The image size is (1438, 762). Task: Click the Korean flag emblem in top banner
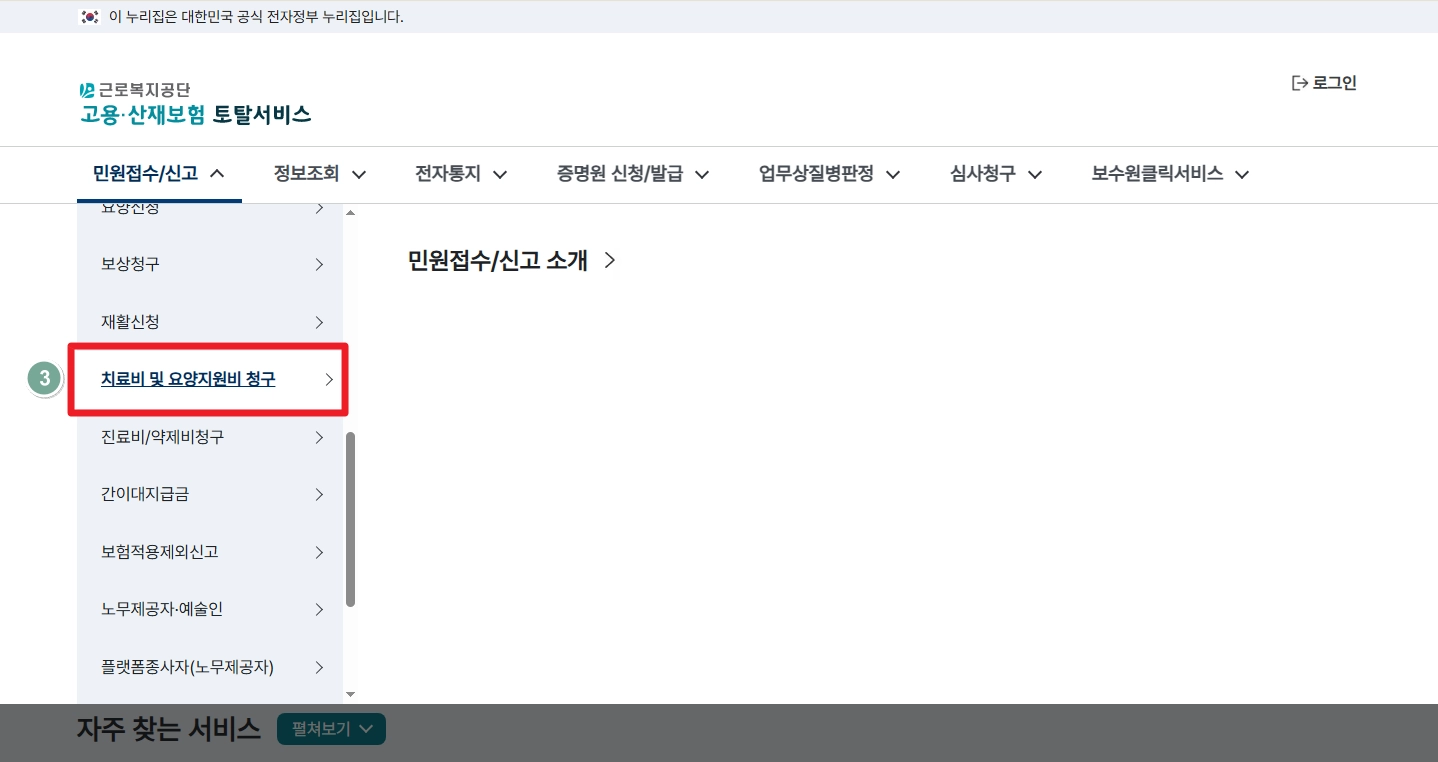[91, 16]
